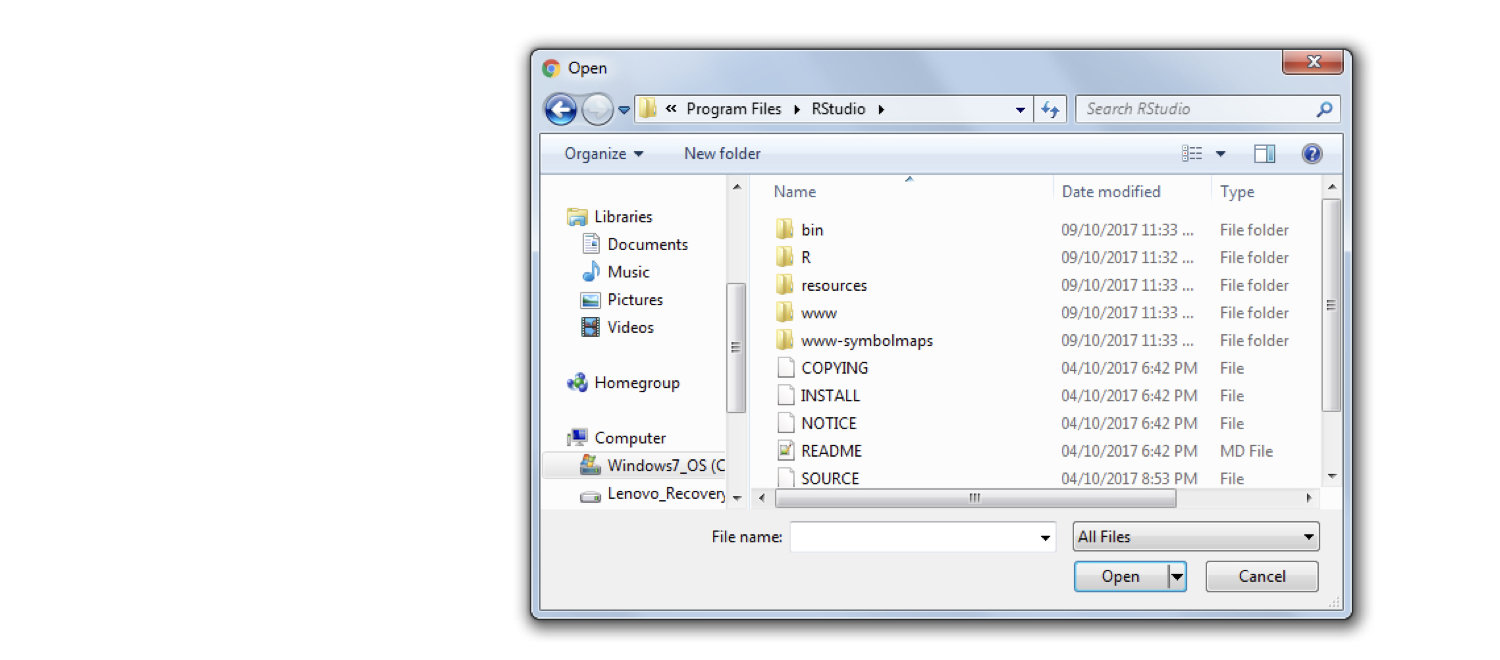Expand the arrow after RStudio breadcrumb

(881, 109)
